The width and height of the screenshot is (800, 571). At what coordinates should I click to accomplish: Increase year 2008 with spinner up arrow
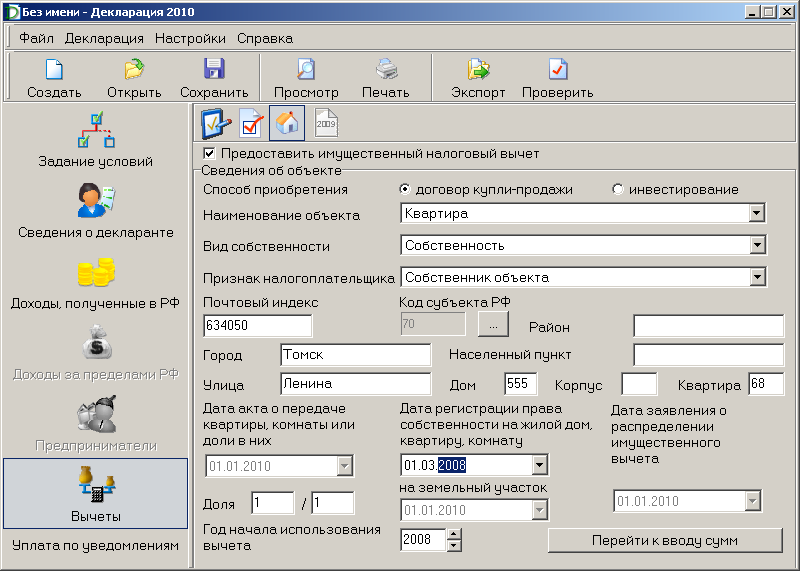click(454, 534)
